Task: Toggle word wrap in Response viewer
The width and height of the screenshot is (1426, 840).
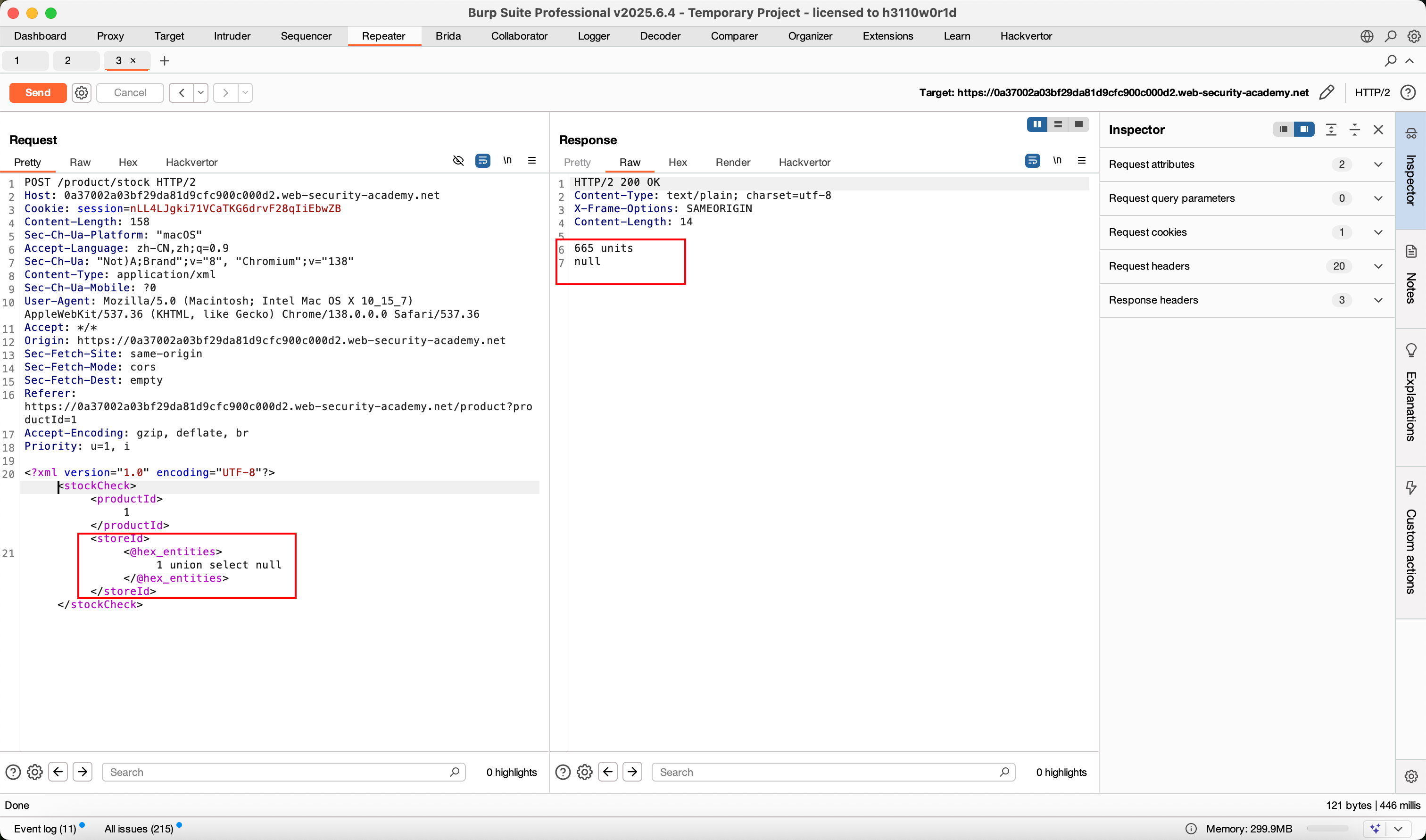Action: tap(1033, 161)
